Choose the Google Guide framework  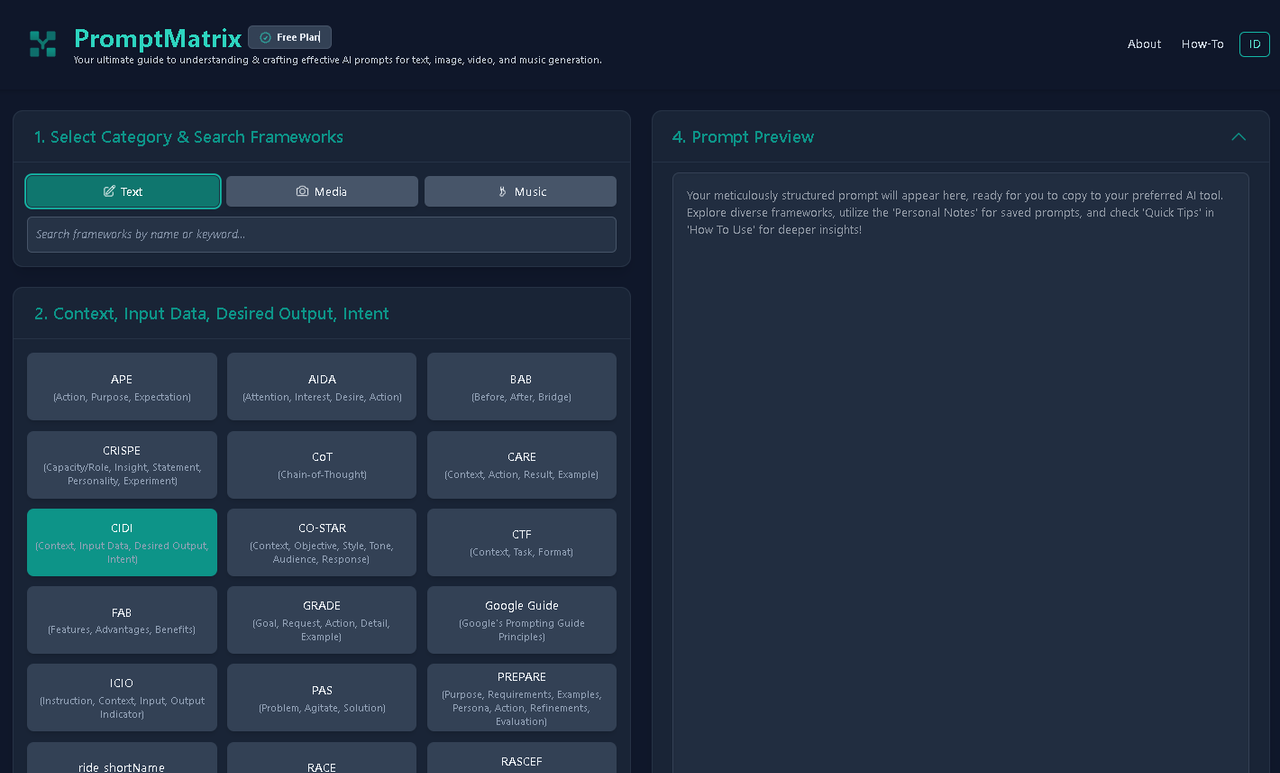click(x=521, y=620)
